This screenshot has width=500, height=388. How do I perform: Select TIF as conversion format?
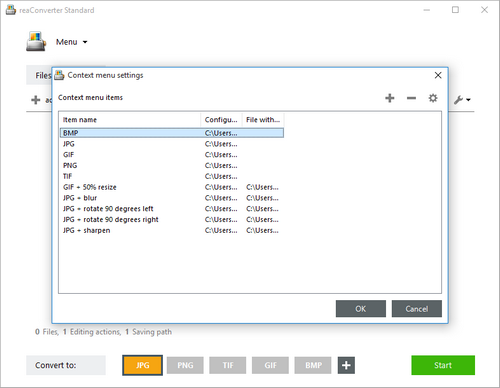pos(228,365)
